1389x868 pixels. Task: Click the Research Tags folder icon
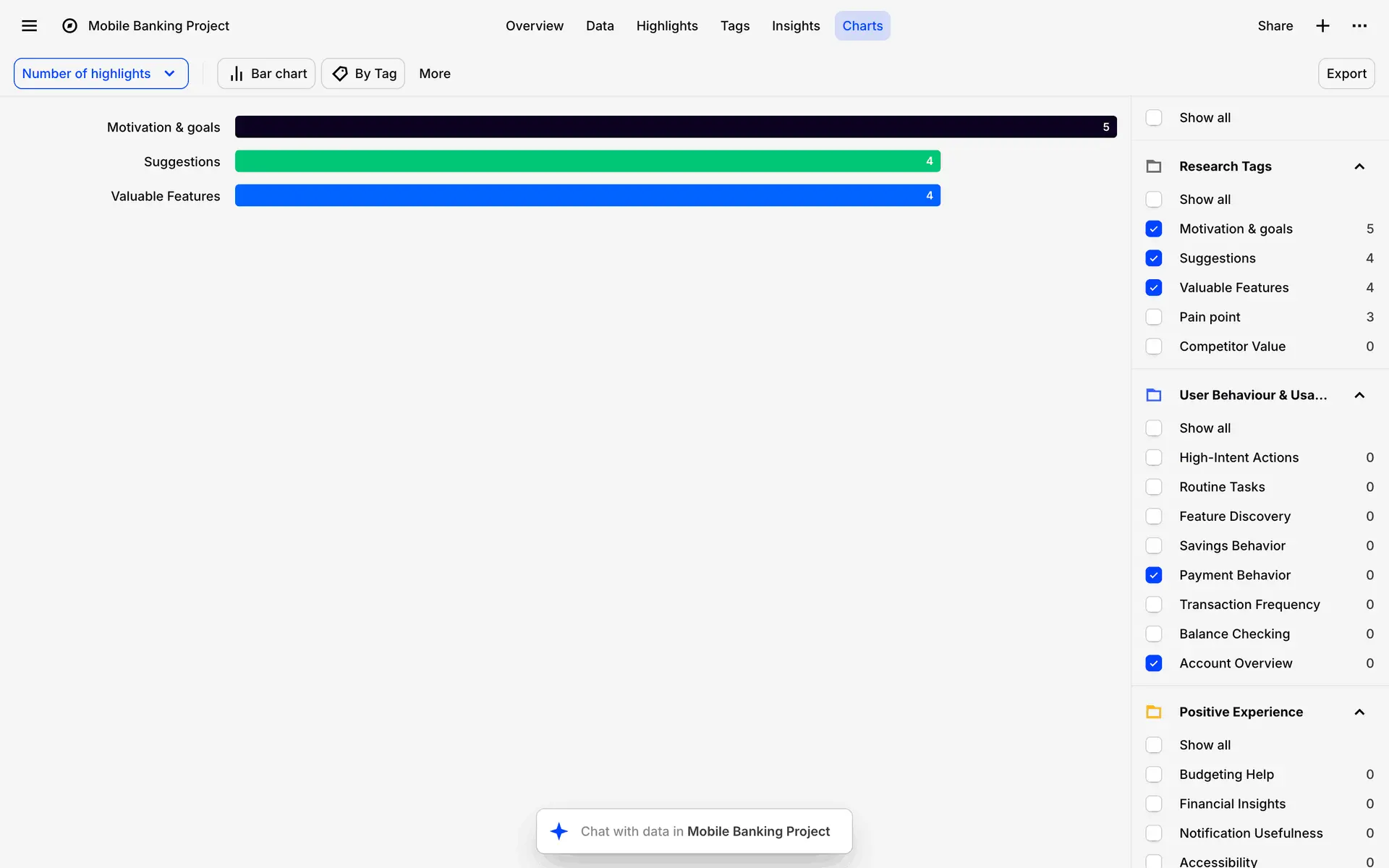1154,166
